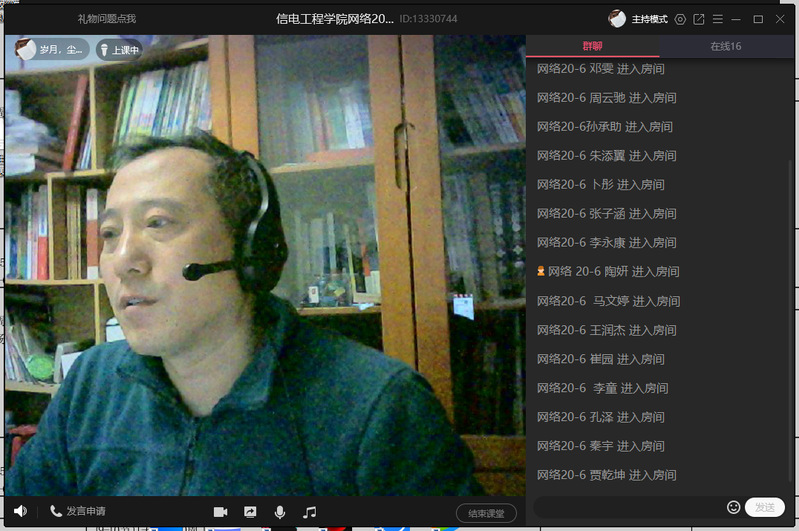Screen dimensions: 799x531
Task: Open the background music note icon
Action: (310, 511)
